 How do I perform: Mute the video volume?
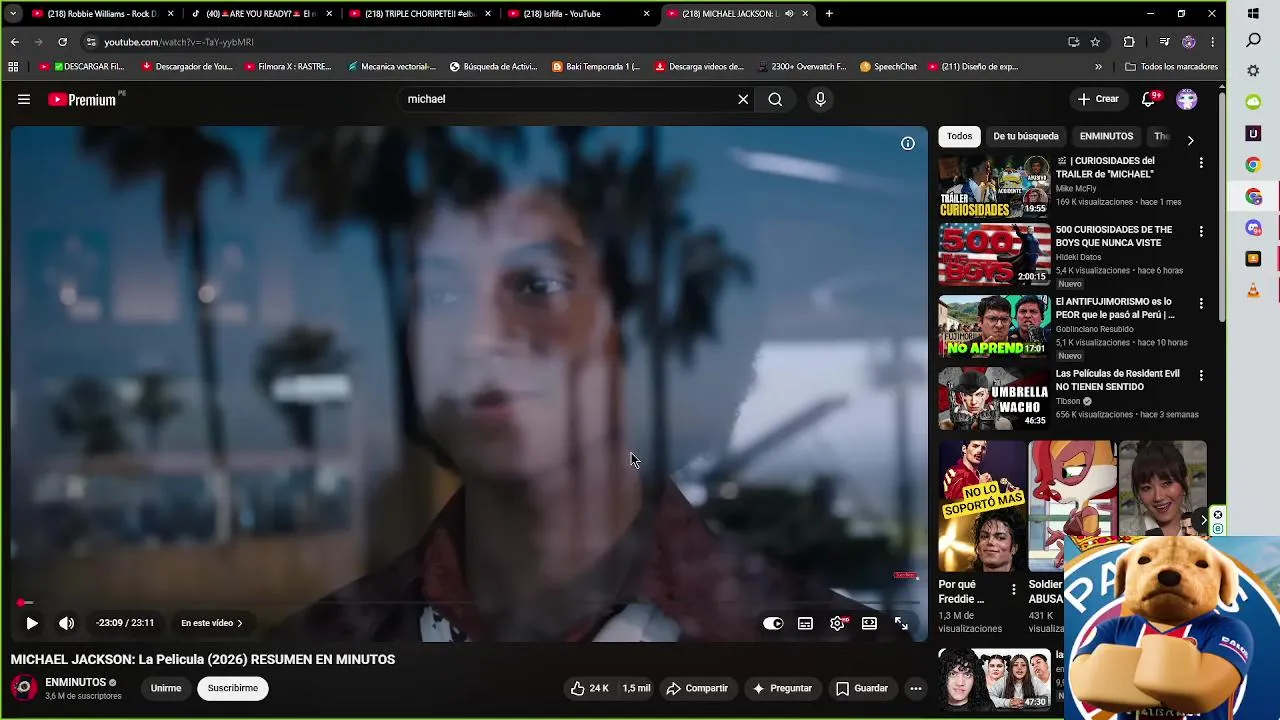66,623
